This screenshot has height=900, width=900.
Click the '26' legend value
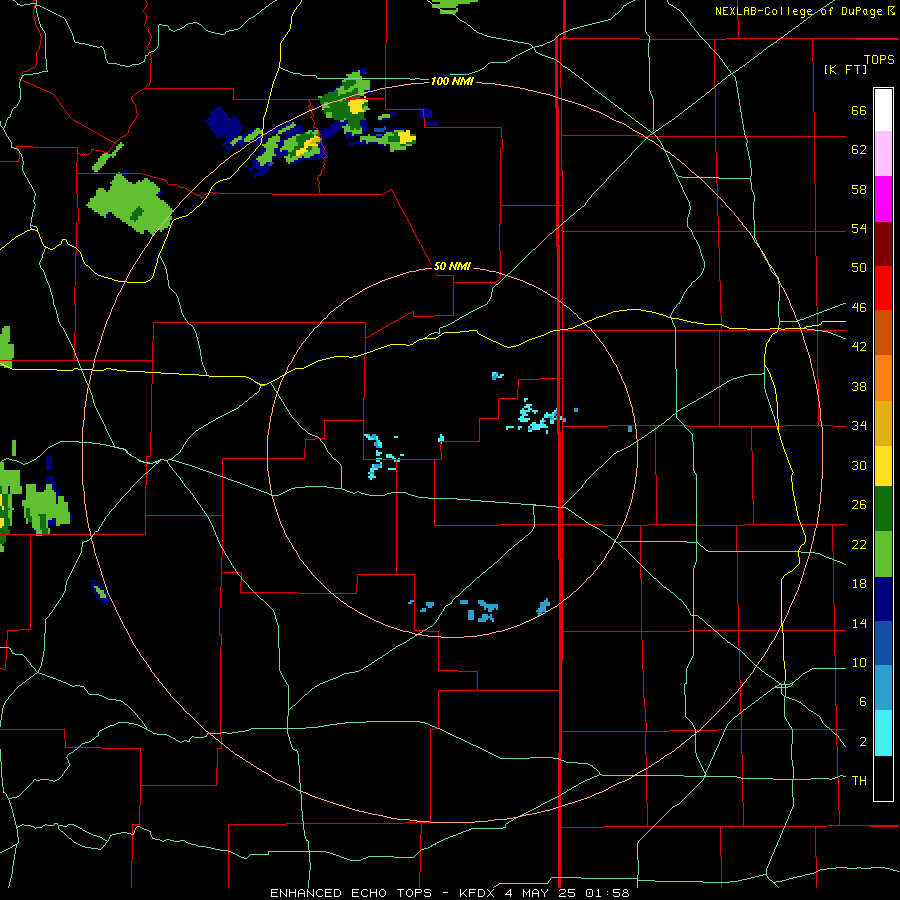pos(859,505)
